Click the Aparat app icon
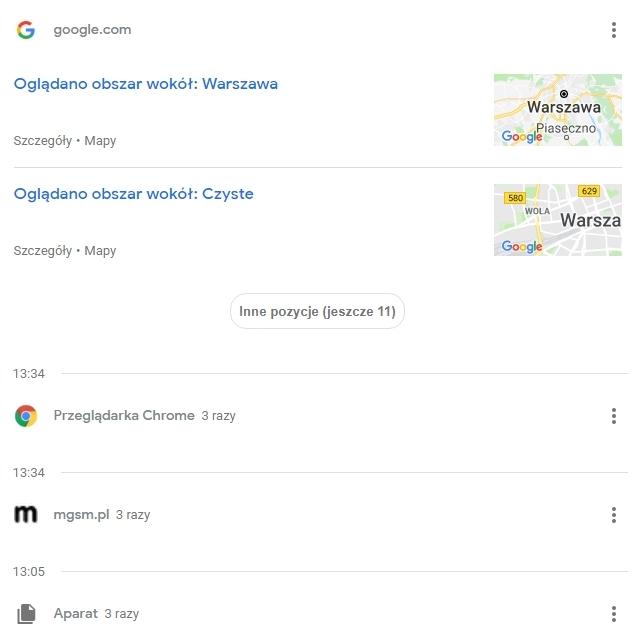This screenshot has height=638, width=638. [x=26, y=614]
